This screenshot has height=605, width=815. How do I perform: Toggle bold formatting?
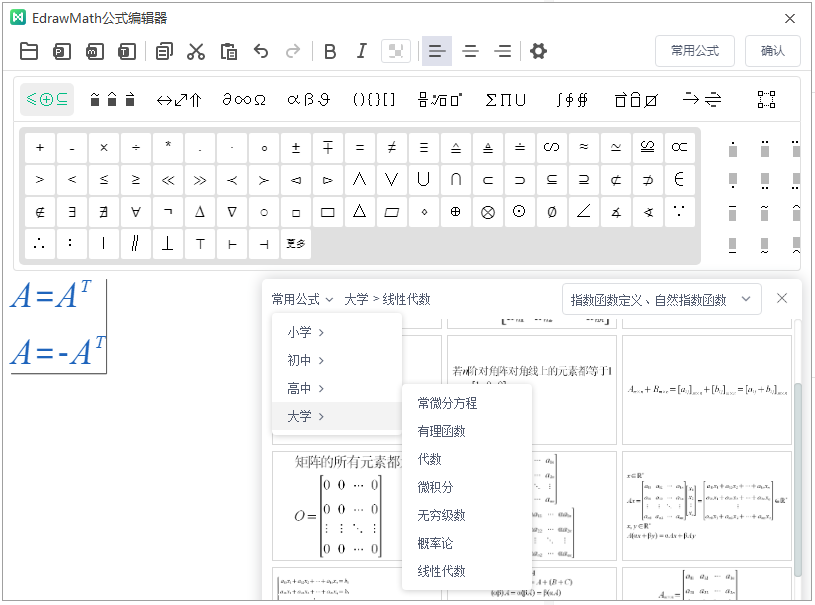(x=330, y=51)
